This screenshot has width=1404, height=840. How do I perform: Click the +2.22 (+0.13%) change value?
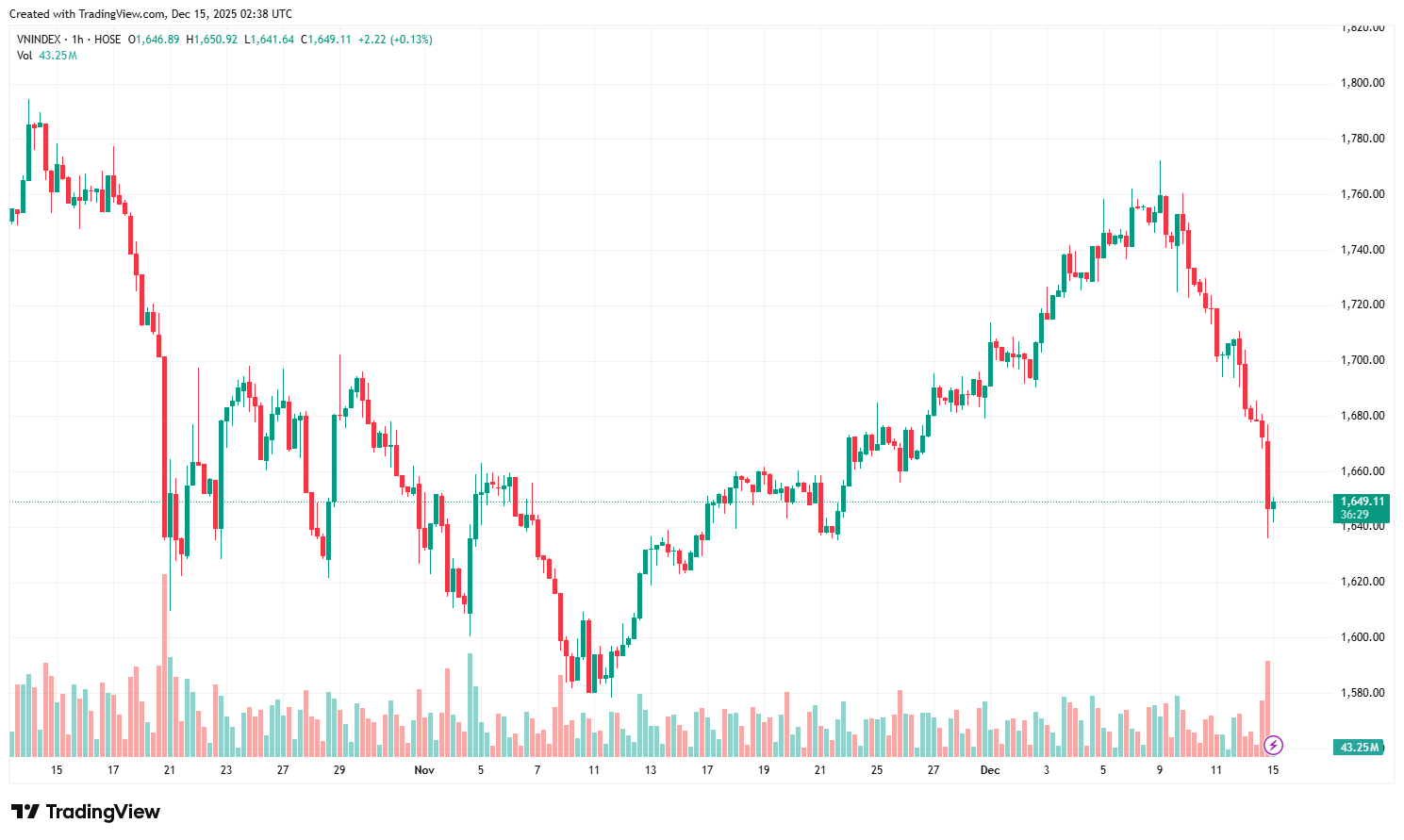pyautogui.click(x=395, y=40)
